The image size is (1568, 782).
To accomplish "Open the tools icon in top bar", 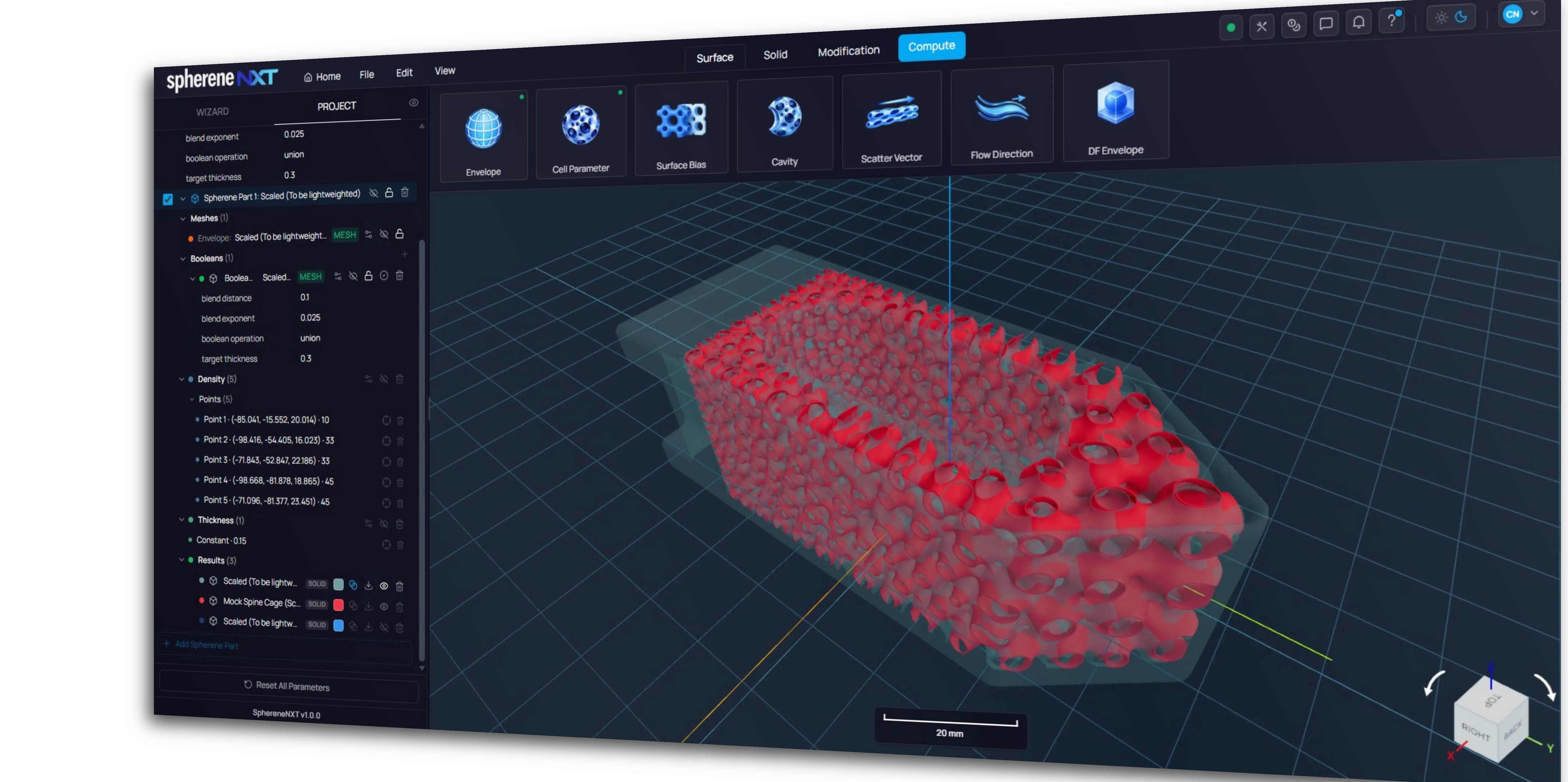I will [1262, 26].
